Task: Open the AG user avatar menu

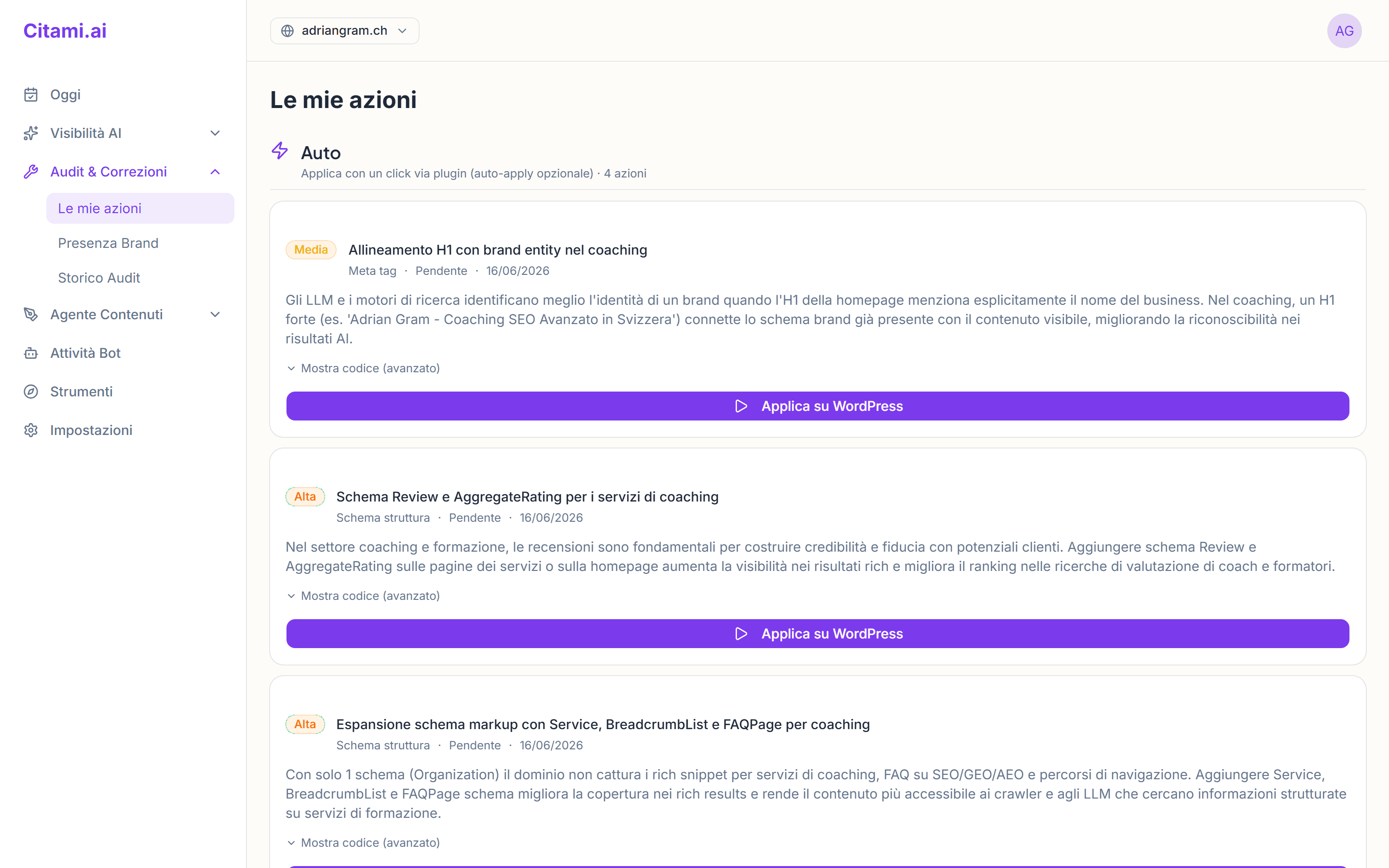Action: click(1344, 30)
